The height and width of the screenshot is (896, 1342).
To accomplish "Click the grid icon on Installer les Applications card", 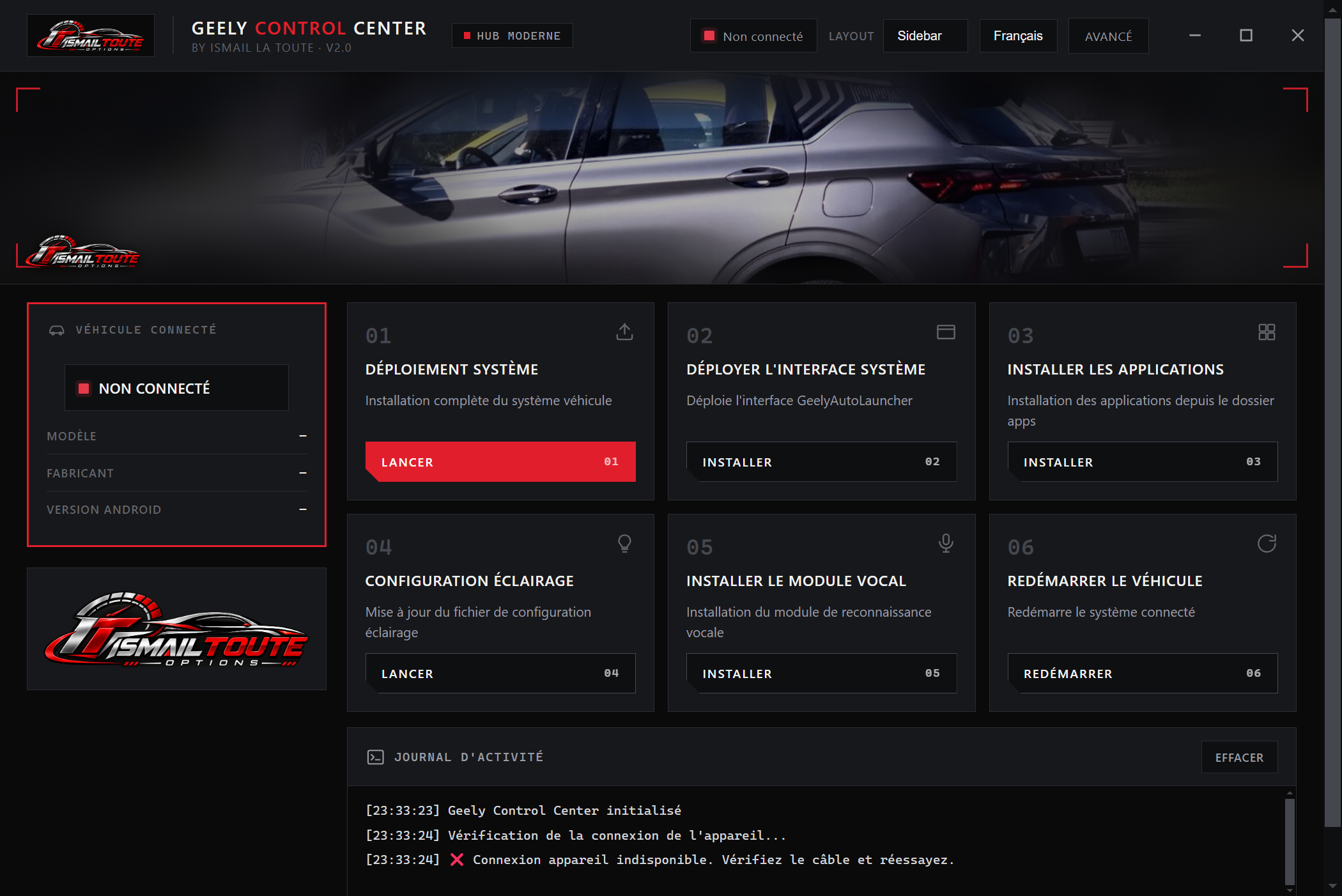I will pos(1267,332).
